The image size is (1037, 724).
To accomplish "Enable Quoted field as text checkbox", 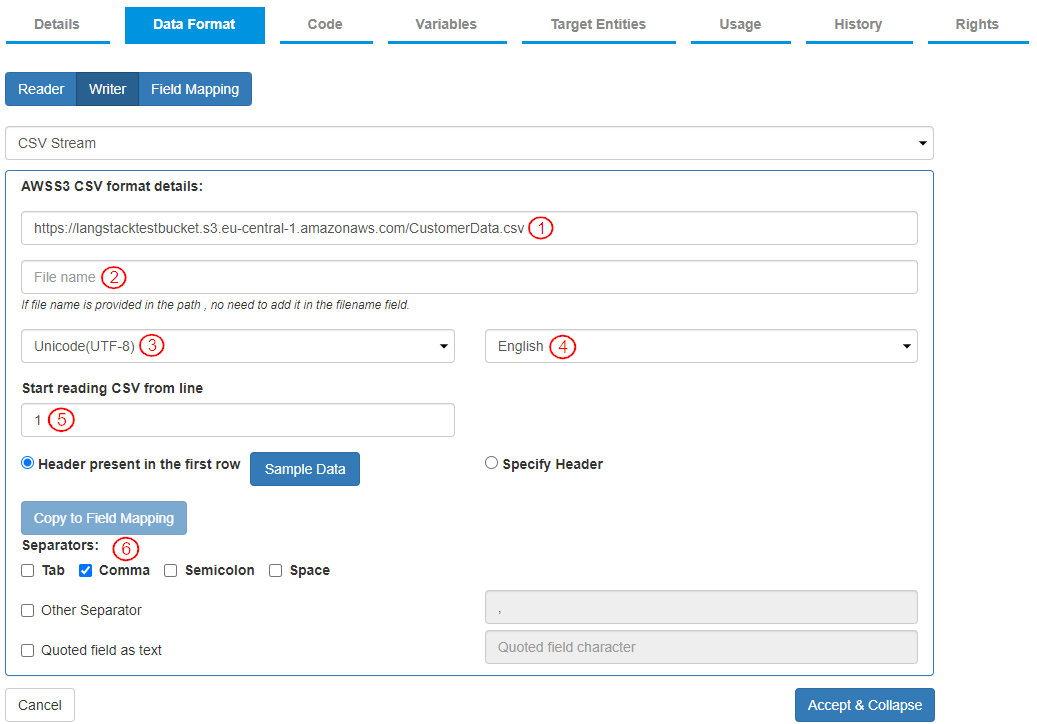I will (x=28, y=651).
